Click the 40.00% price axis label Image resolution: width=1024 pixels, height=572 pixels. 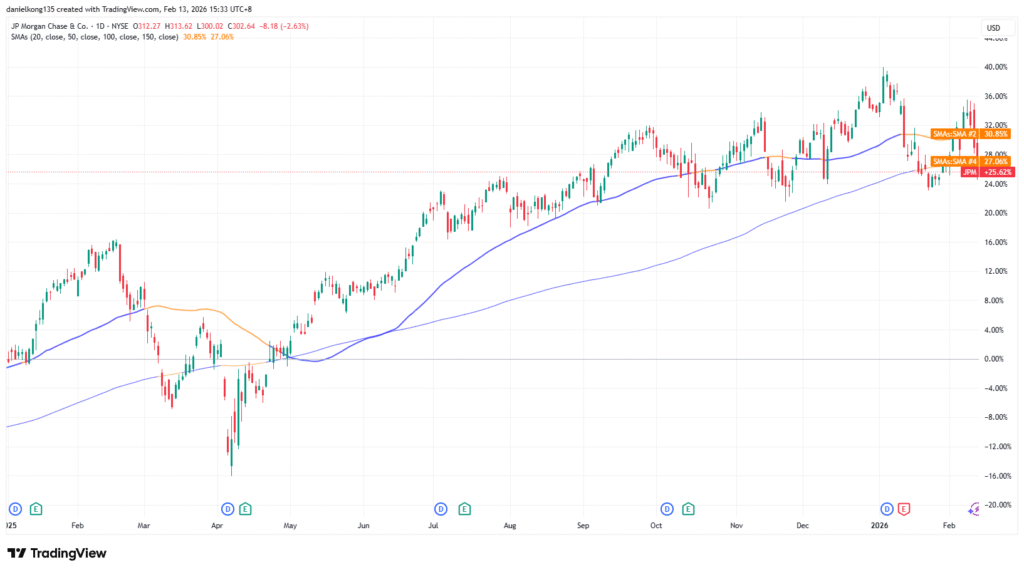tap(996, 67)
